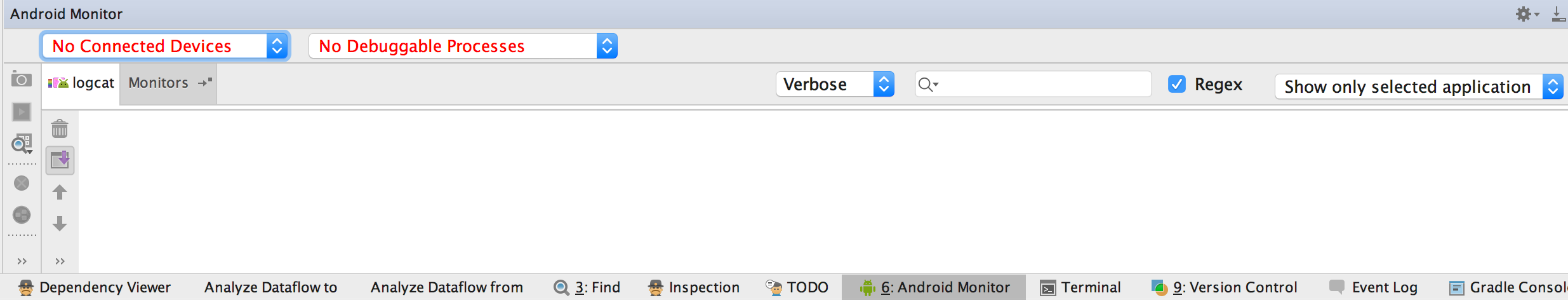Select the logcat tab
1568x300 pixels.
tap(81, 83)
